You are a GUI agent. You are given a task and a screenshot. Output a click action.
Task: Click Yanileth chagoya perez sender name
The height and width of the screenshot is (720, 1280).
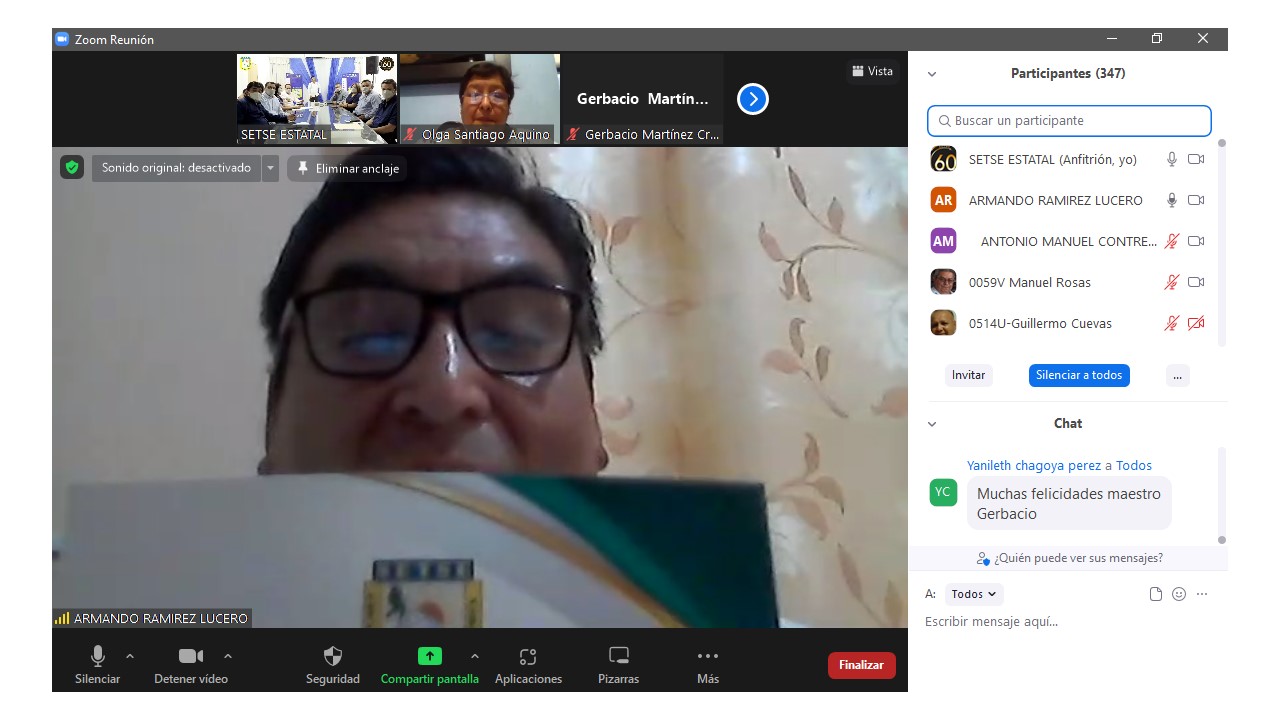point(1034,465)
